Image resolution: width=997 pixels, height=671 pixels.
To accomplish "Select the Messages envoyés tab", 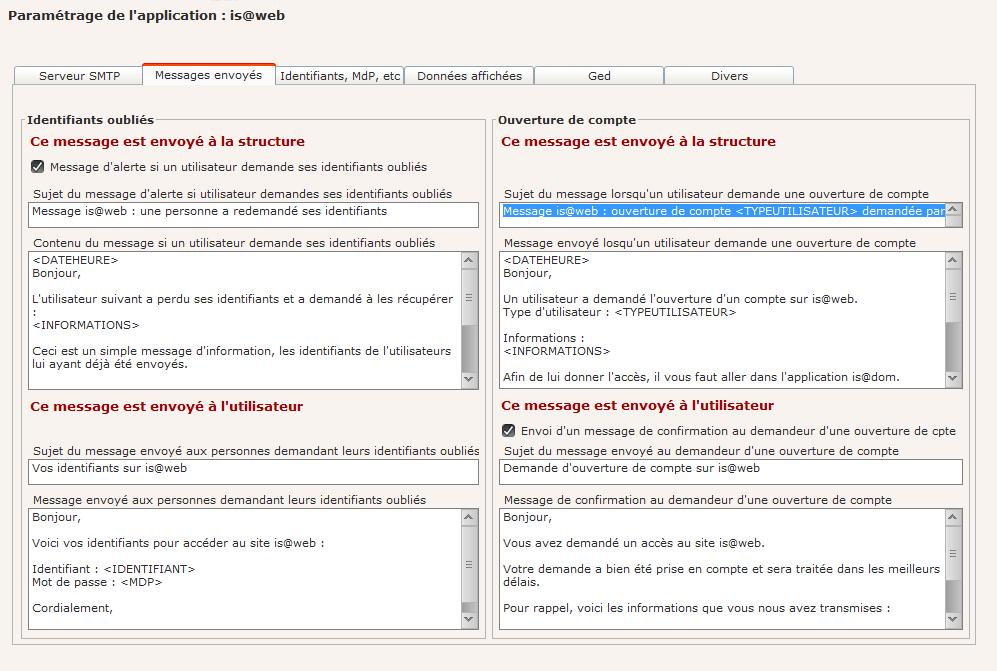I will pyautogui.click(x=209, y=74).
